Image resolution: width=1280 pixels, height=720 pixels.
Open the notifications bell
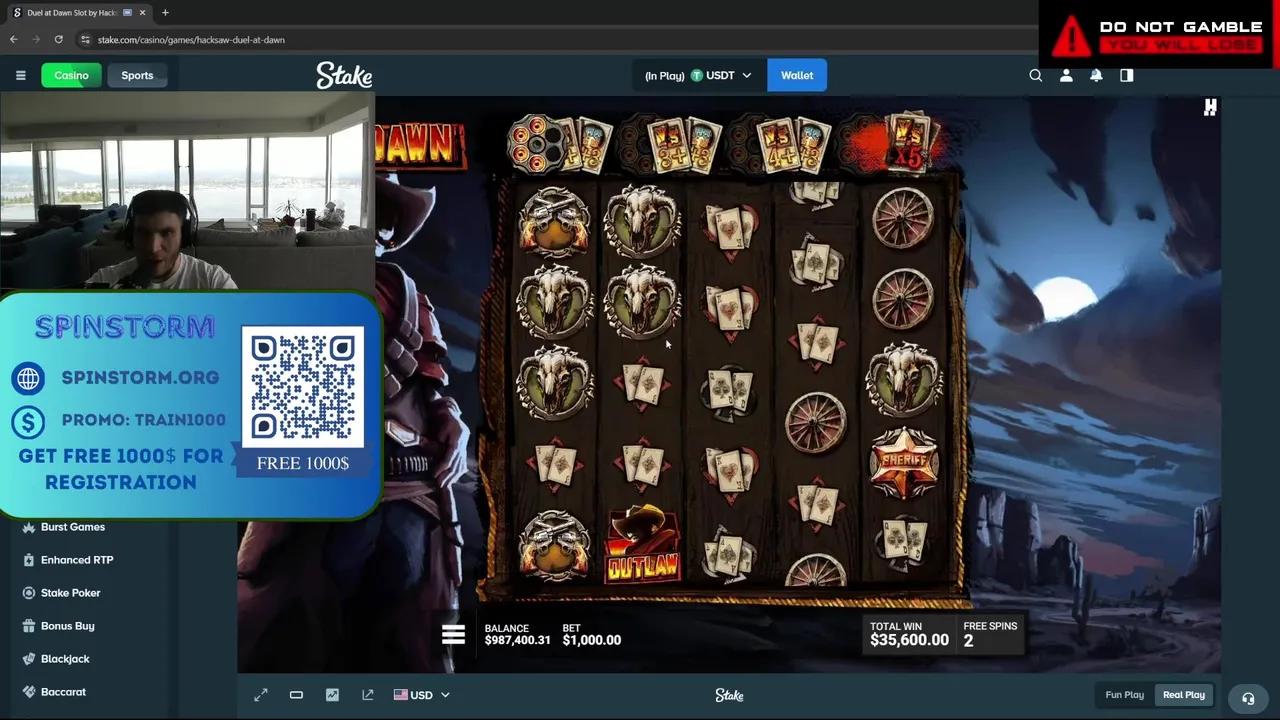click(x=1096, y=75)
